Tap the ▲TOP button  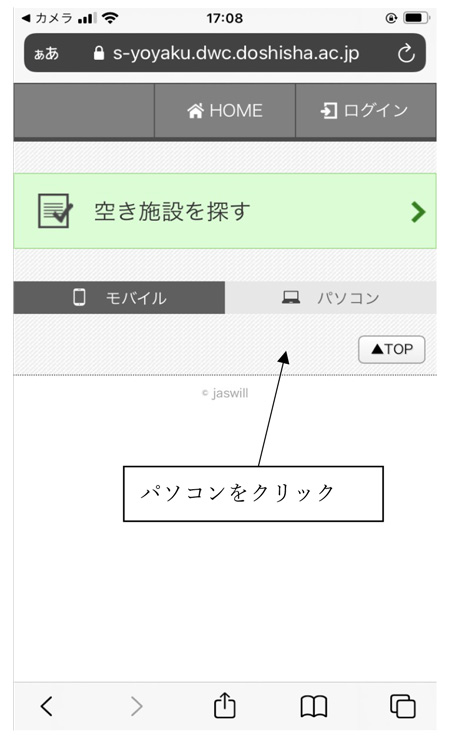point(392,349)
